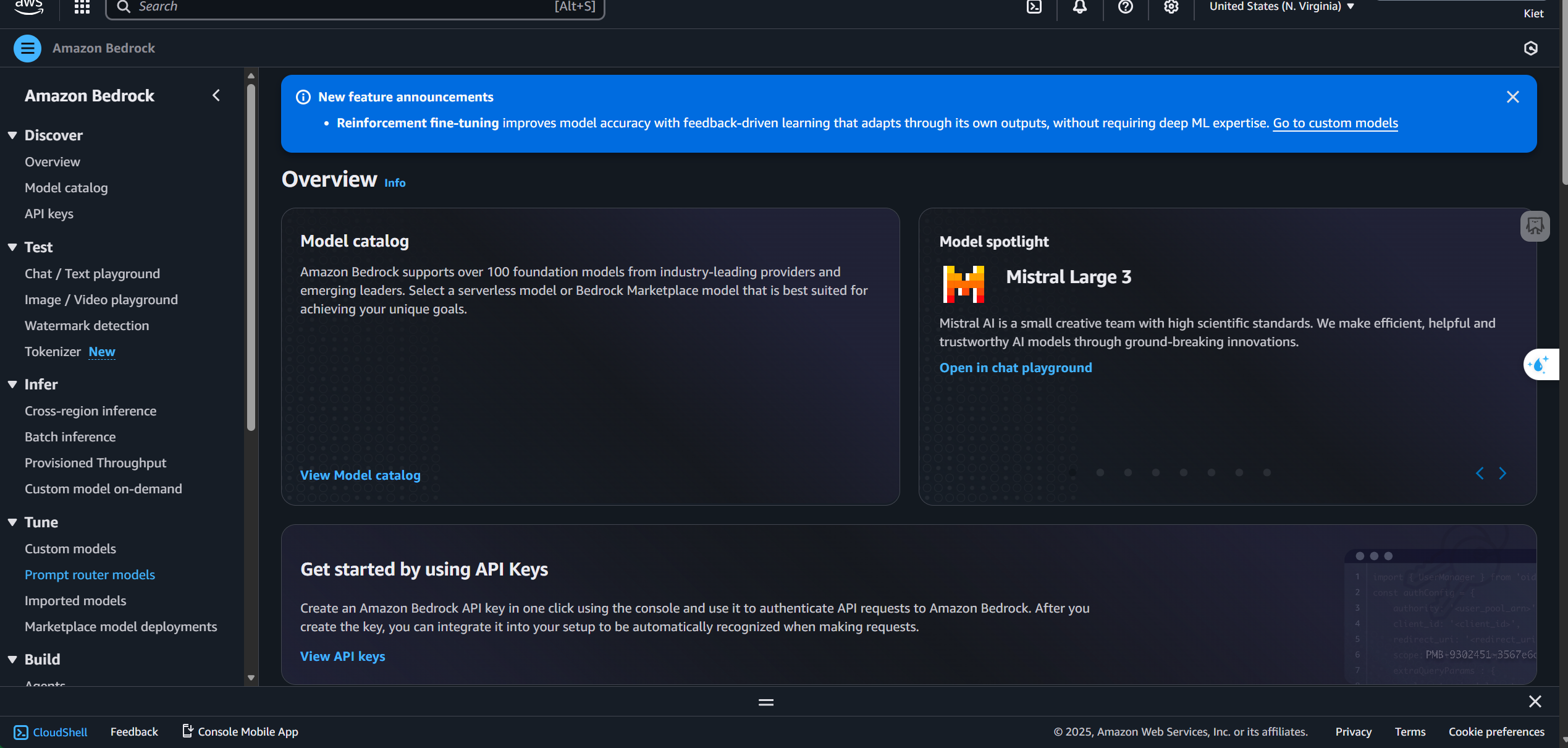Image resolution: width=1568 pixels, height=748 pixels.
Task: Click the Mistral AI logo
Action: click(963, 284)
